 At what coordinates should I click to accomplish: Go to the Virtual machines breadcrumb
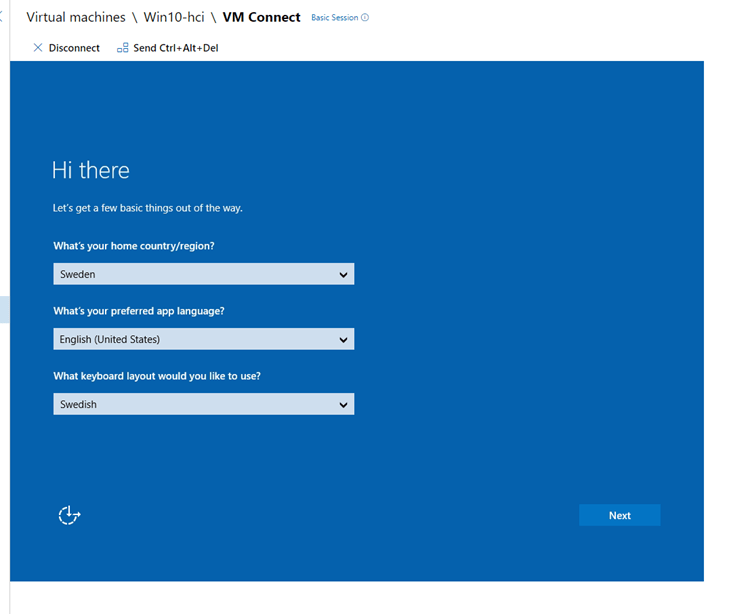tap(76, 17)
